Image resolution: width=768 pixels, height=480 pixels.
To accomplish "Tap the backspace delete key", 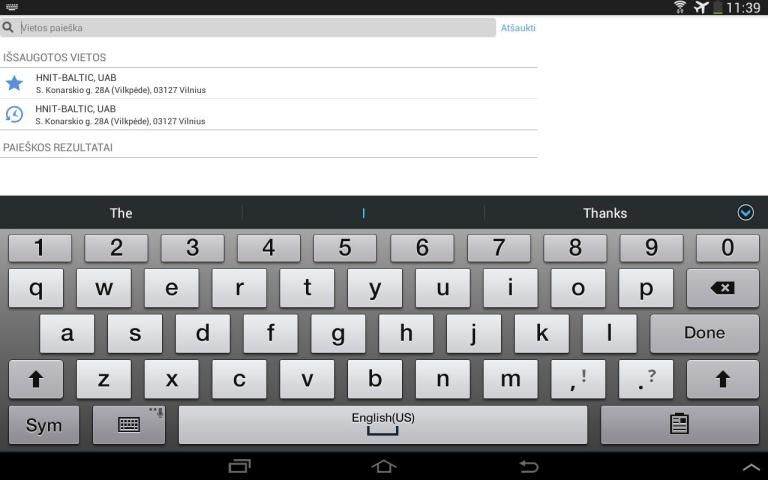I will point(722,288).
